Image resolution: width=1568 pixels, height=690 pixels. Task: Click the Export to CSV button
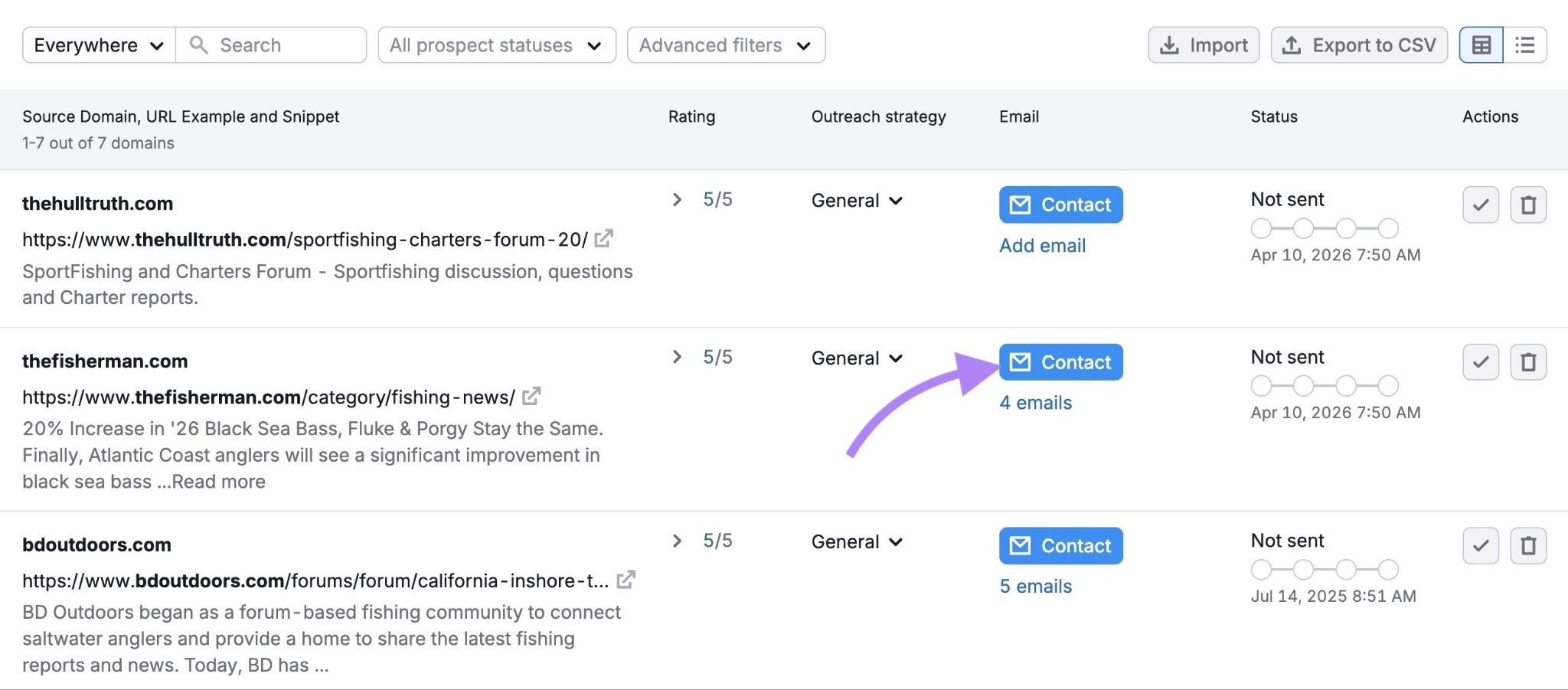coord(1359,45)
